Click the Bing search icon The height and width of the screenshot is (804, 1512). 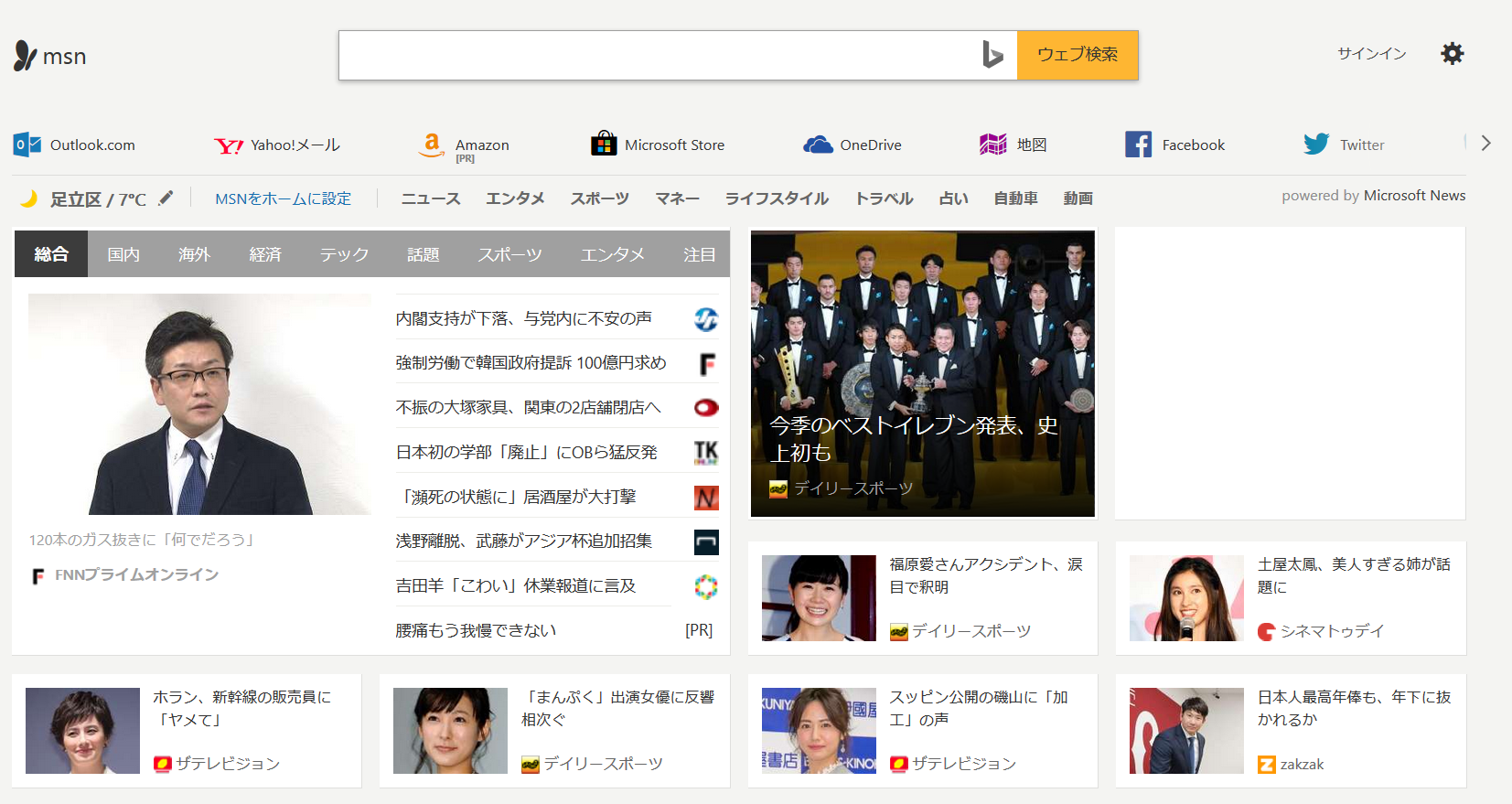992,55
